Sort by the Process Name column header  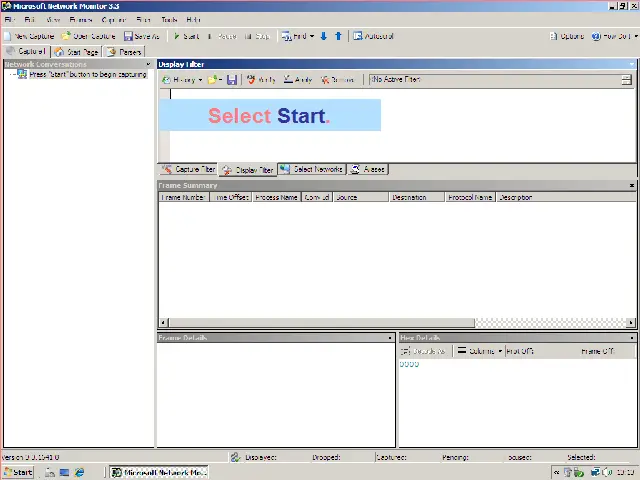click(276, 197)
